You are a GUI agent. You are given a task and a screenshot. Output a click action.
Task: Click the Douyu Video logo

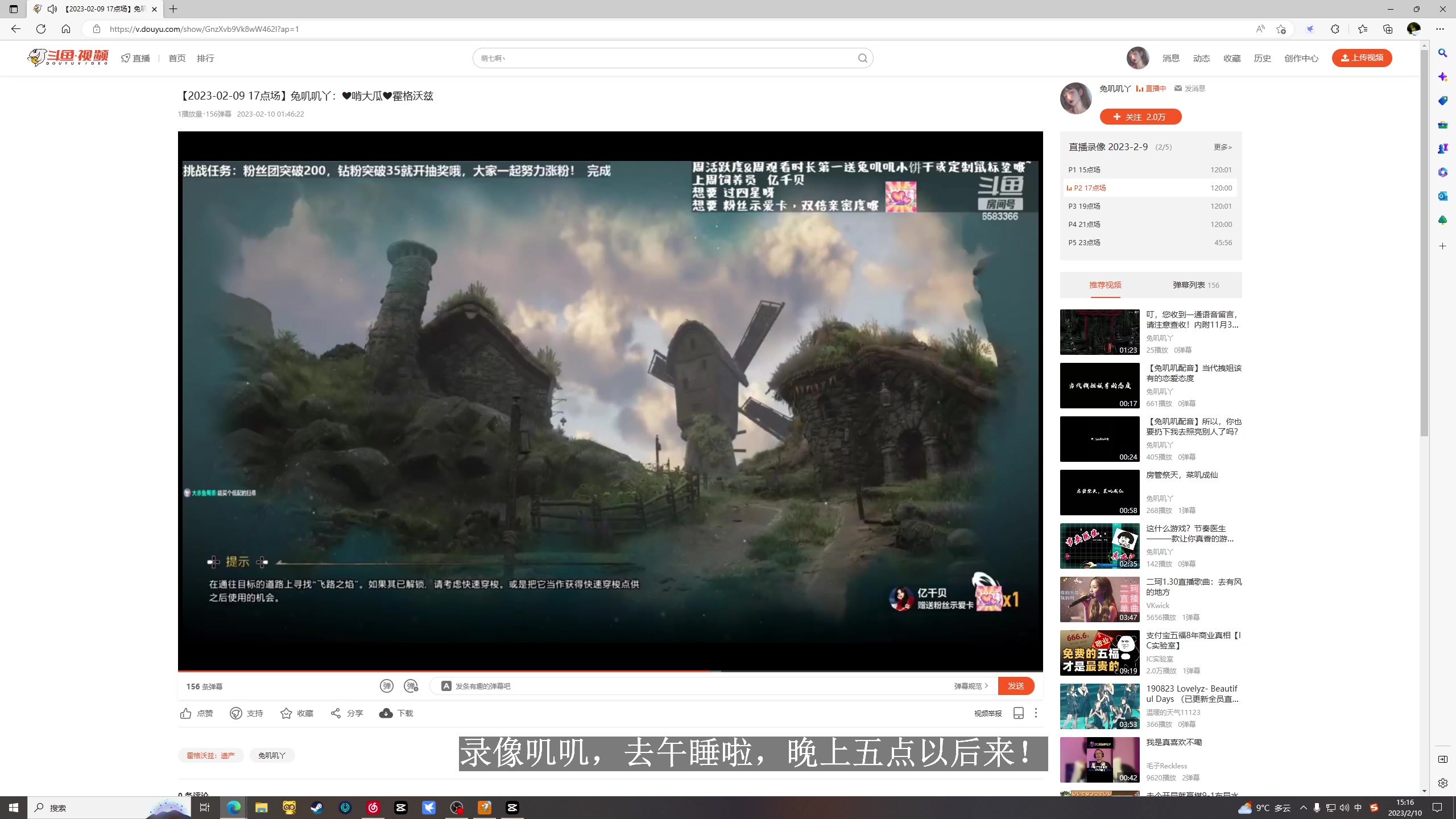coord(68,57)
